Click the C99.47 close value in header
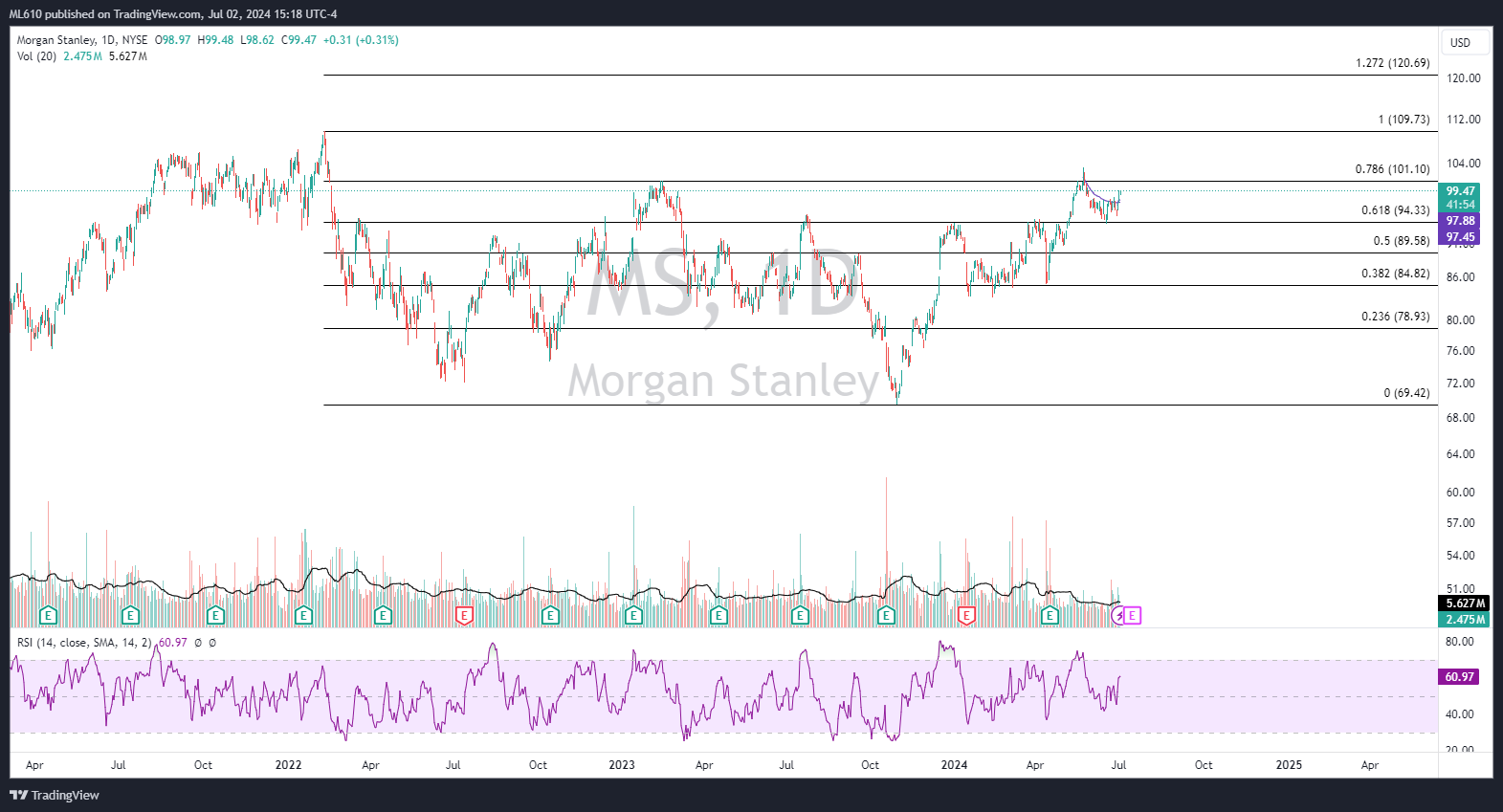1503x812 pixels. (x=298, y=40)
